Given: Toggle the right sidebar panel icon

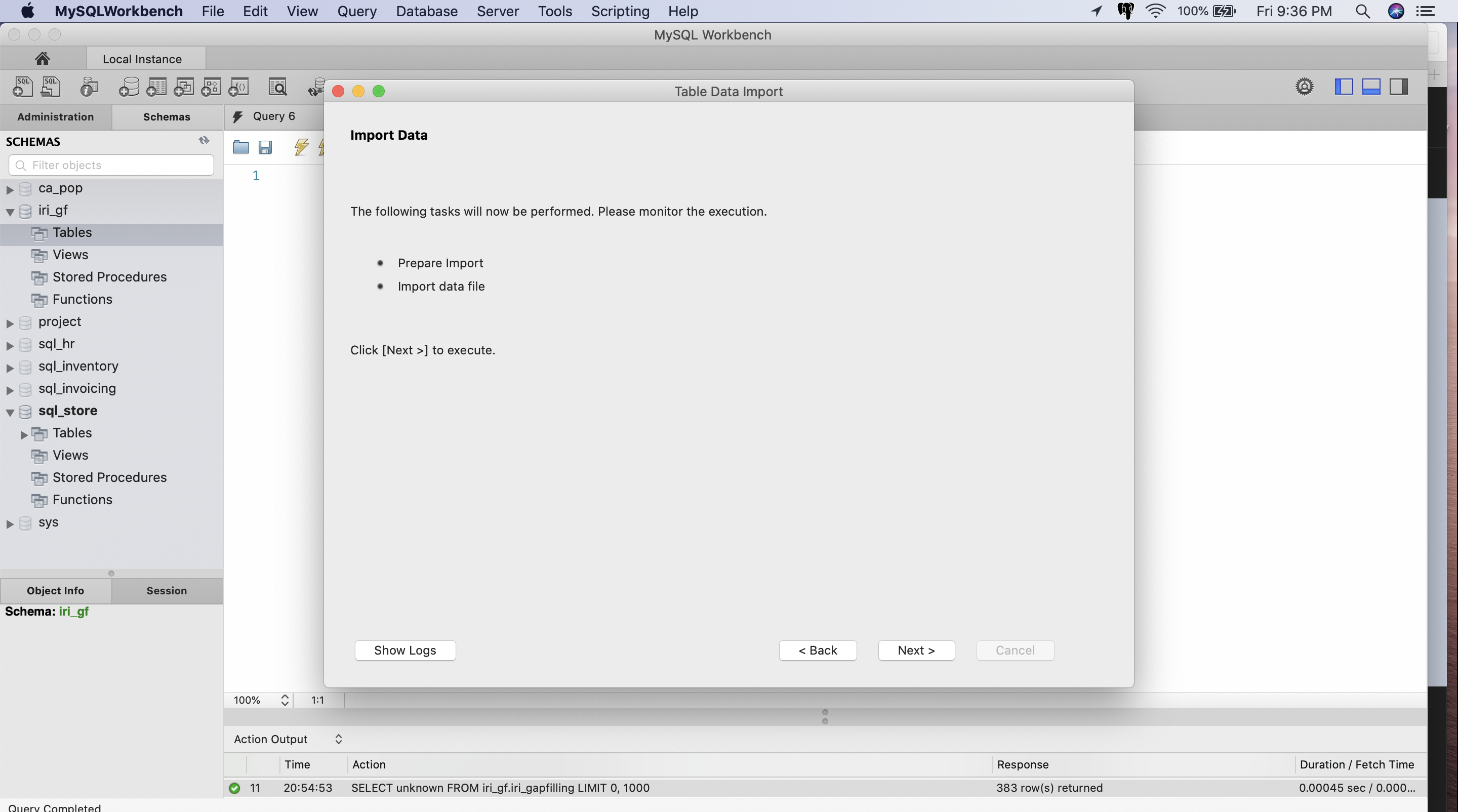Looking at the screenshot, I should (1399, 87).
